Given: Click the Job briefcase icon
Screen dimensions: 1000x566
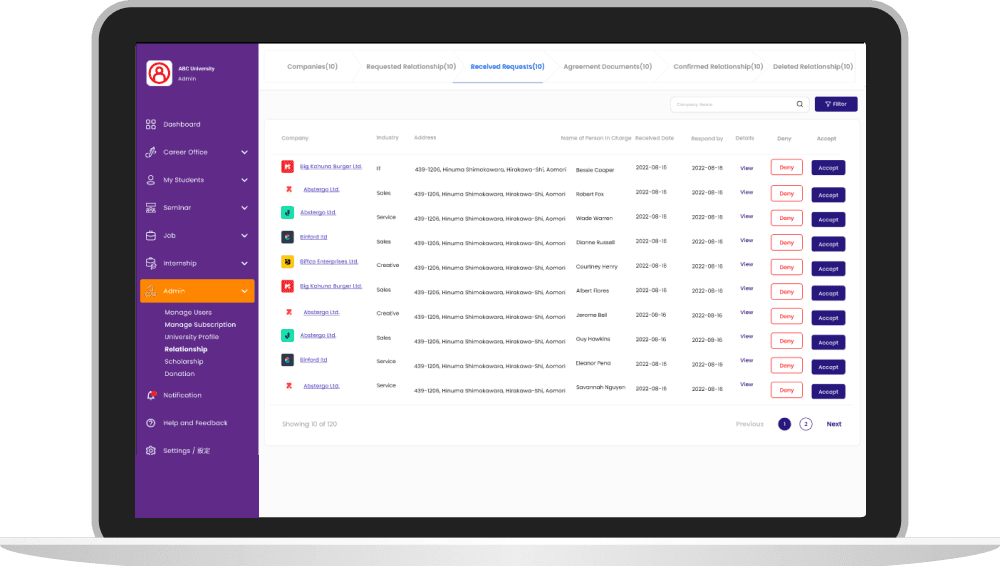Looking at the screenshot, I should (x=151, y=235).
